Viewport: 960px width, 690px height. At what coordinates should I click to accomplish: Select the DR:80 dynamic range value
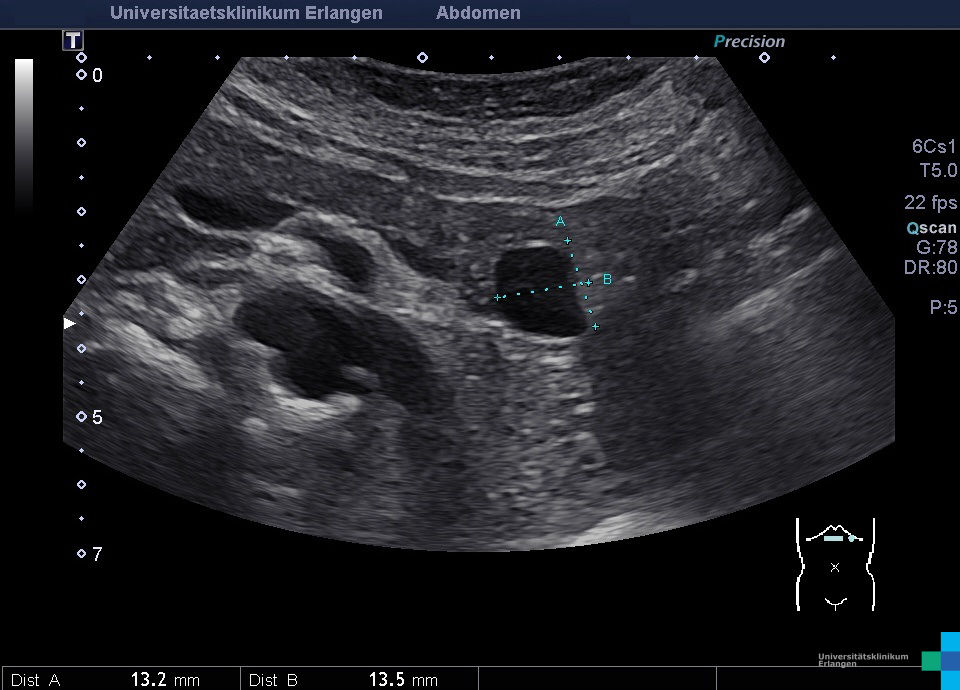pos(931,267)
